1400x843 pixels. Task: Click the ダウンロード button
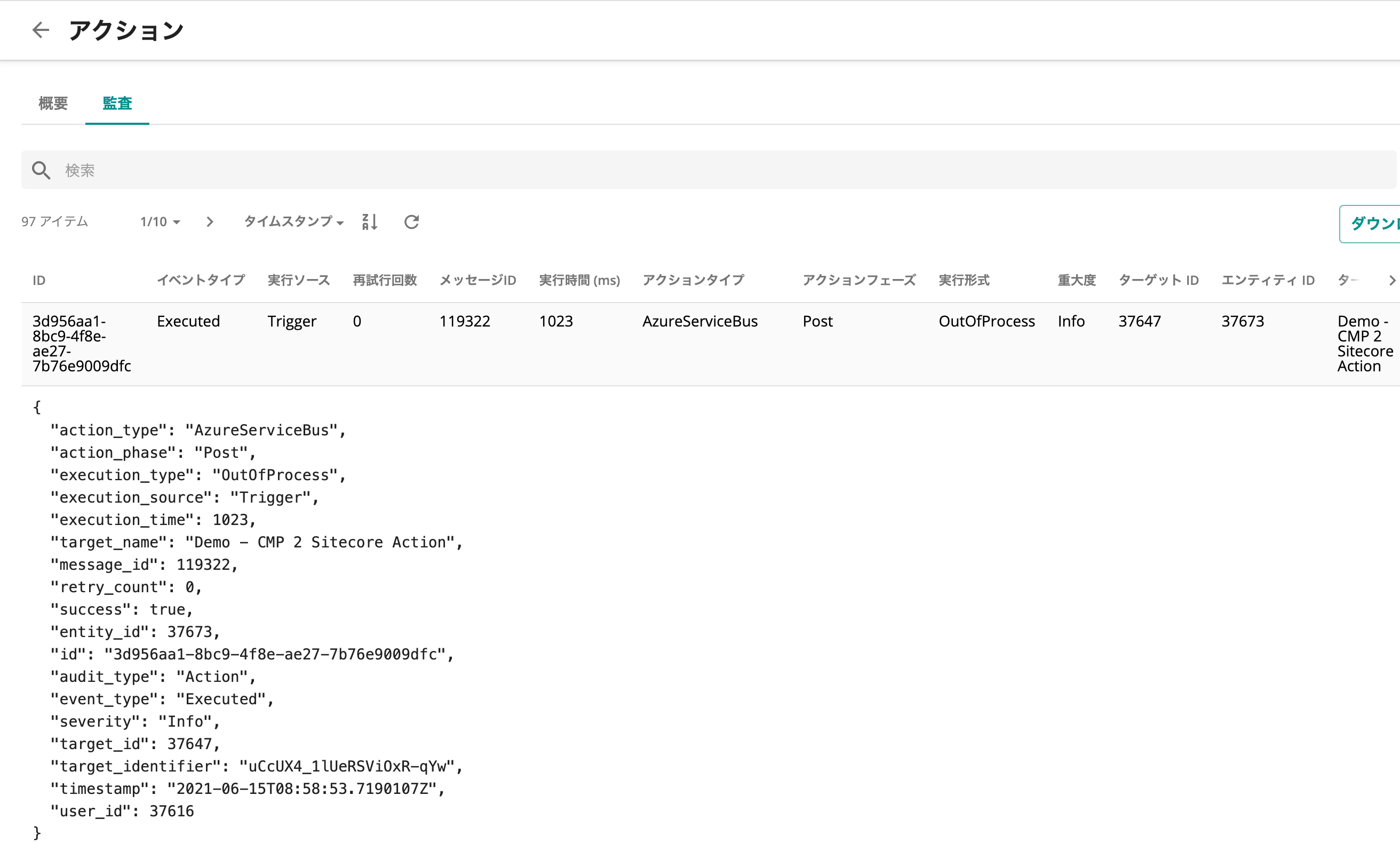[x=1370, y=224]
